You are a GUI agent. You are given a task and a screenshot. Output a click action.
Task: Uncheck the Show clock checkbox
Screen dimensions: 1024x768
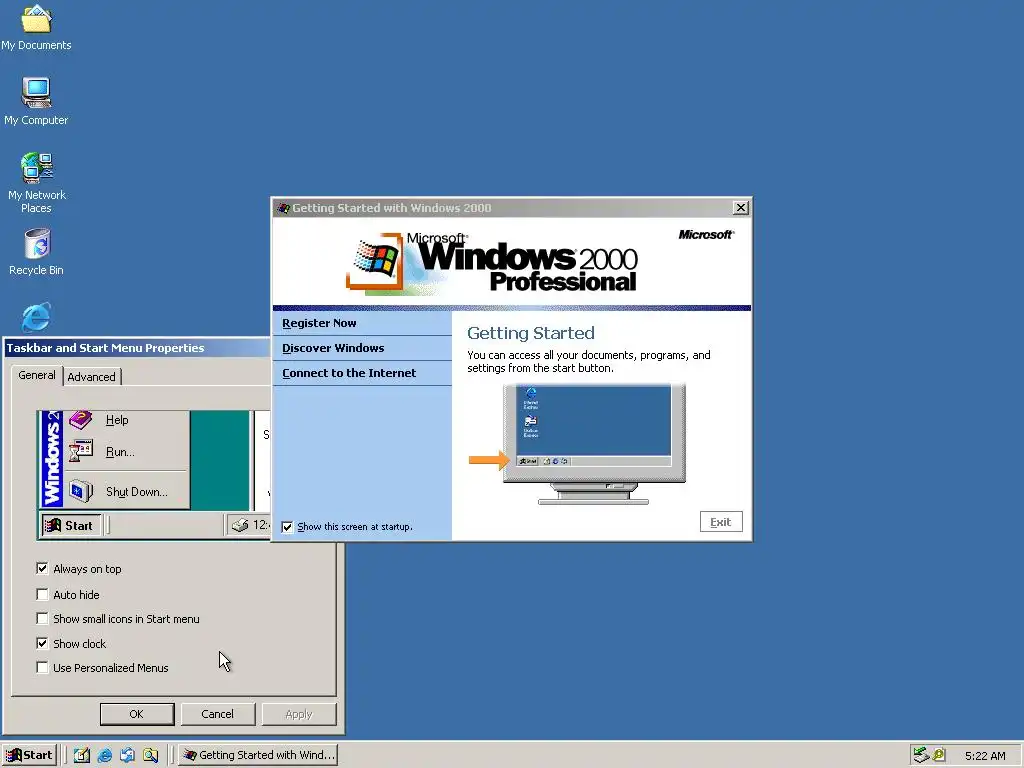[42, 643]
